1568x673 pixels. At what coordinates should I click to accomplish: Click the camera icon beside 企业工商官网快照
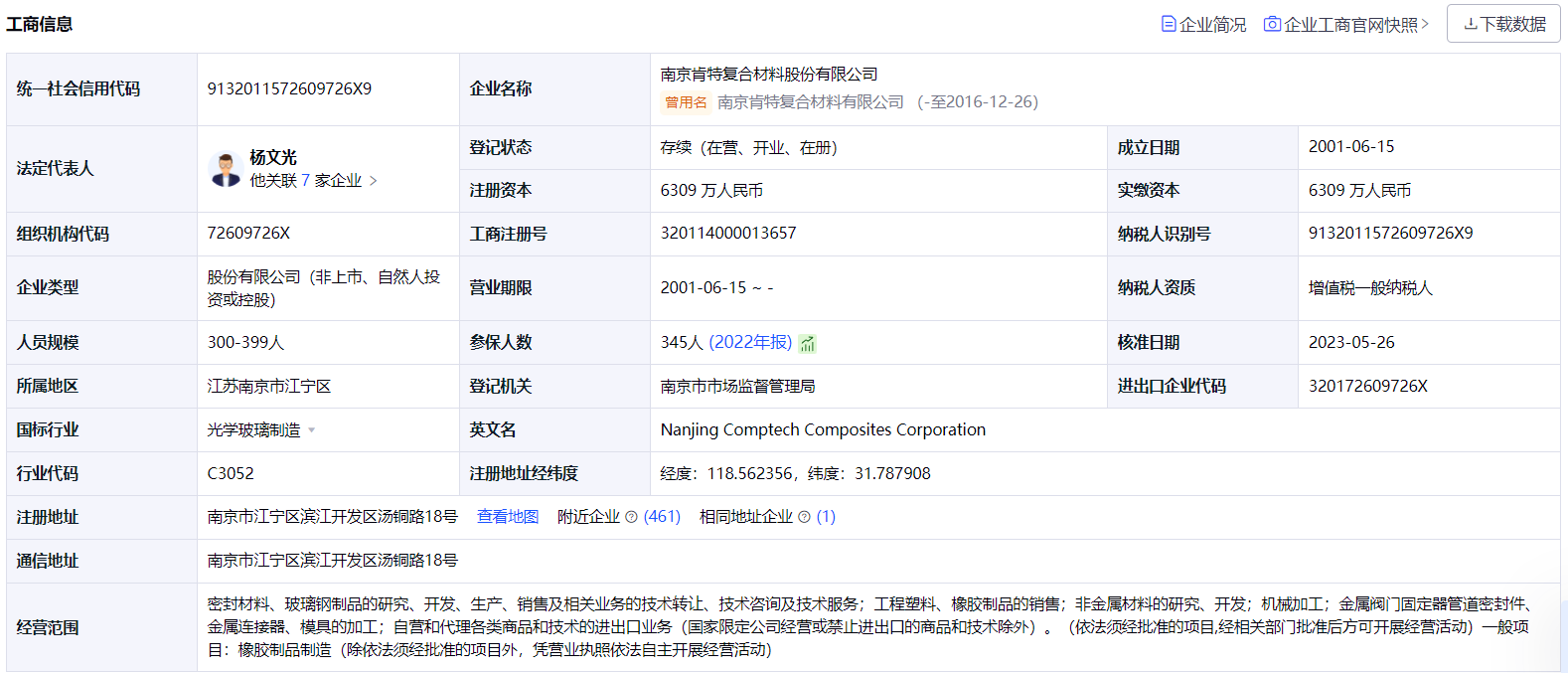click(x=1272, y=24)
